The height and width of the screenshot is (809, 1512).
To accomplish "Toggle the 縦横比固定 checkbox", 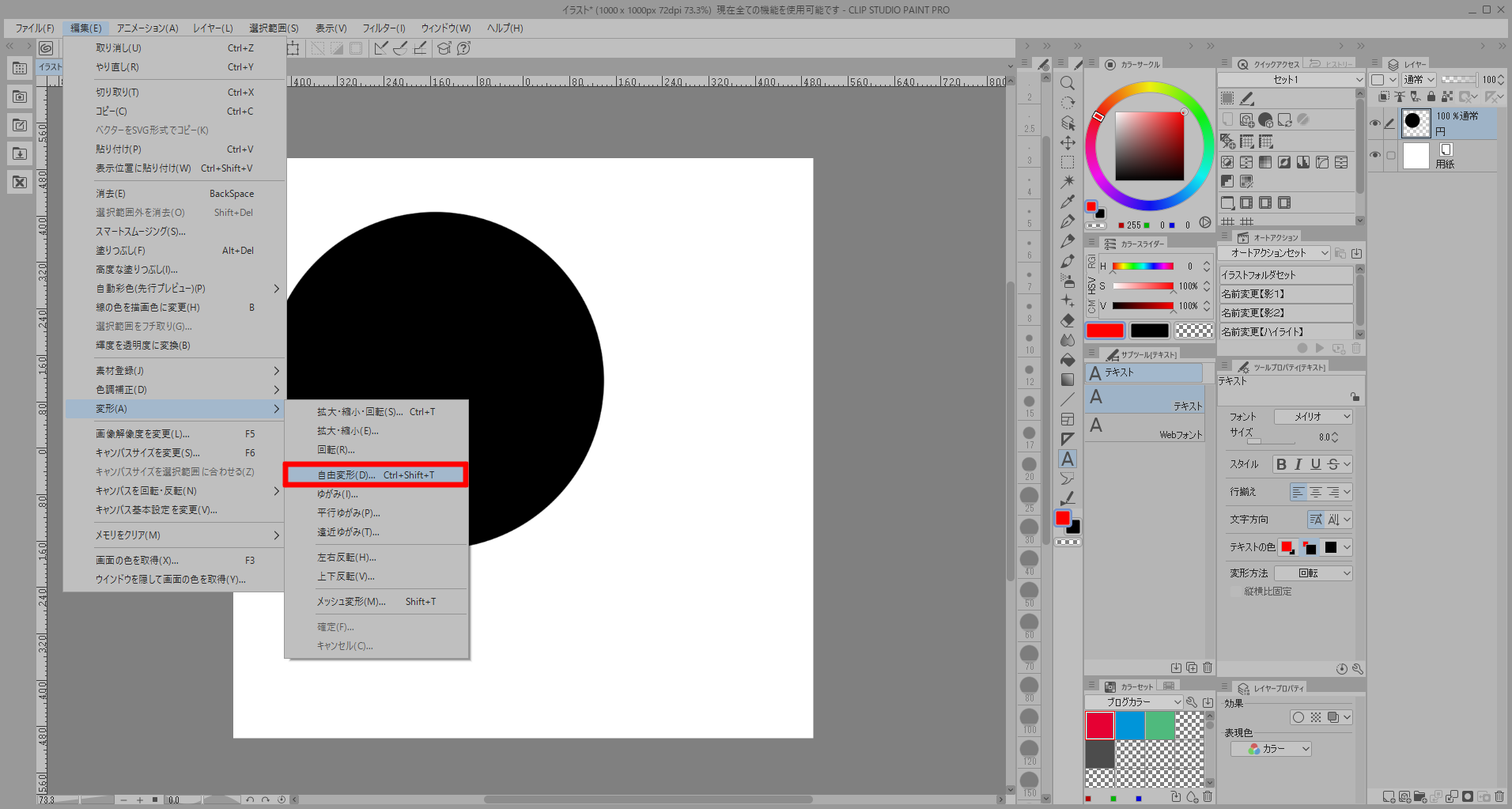I will 1237,592.
